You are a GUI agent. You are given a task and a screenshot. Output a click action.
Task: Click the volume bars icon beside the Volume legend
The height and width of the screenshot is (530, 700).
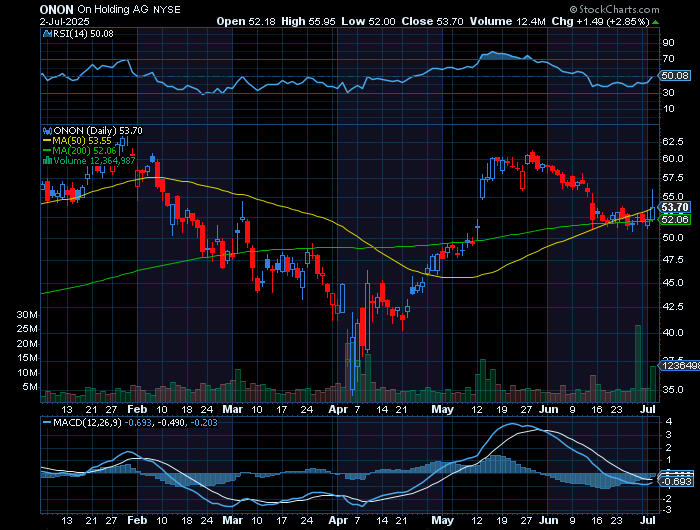(x=47, y=161)
